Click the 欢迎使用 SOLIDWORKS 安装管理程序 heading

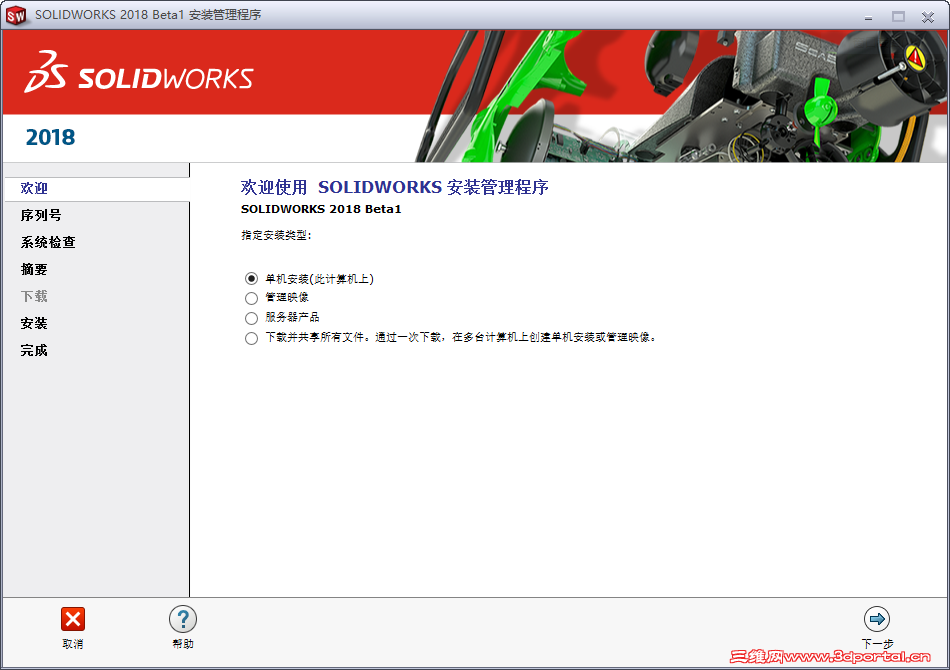(x=394, y=187)
